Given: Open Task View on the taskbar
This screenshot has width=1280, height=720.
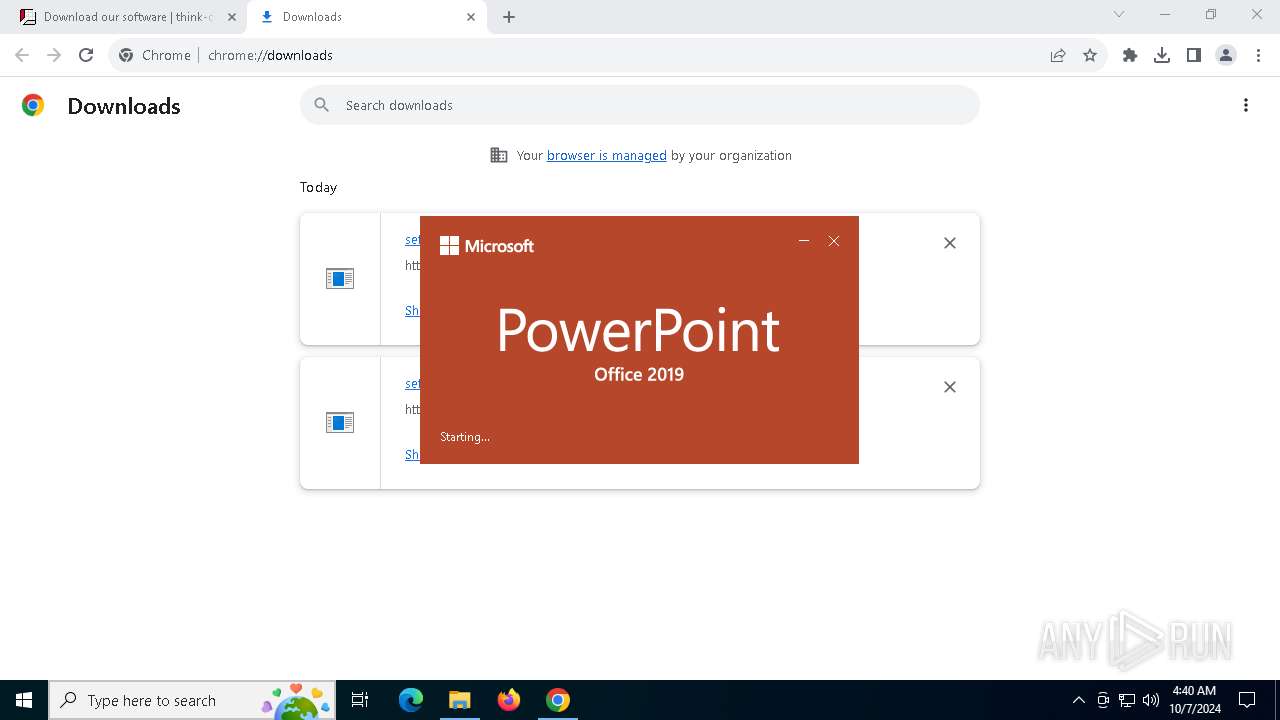Looking at the screenshot, I should pos(360,700).
